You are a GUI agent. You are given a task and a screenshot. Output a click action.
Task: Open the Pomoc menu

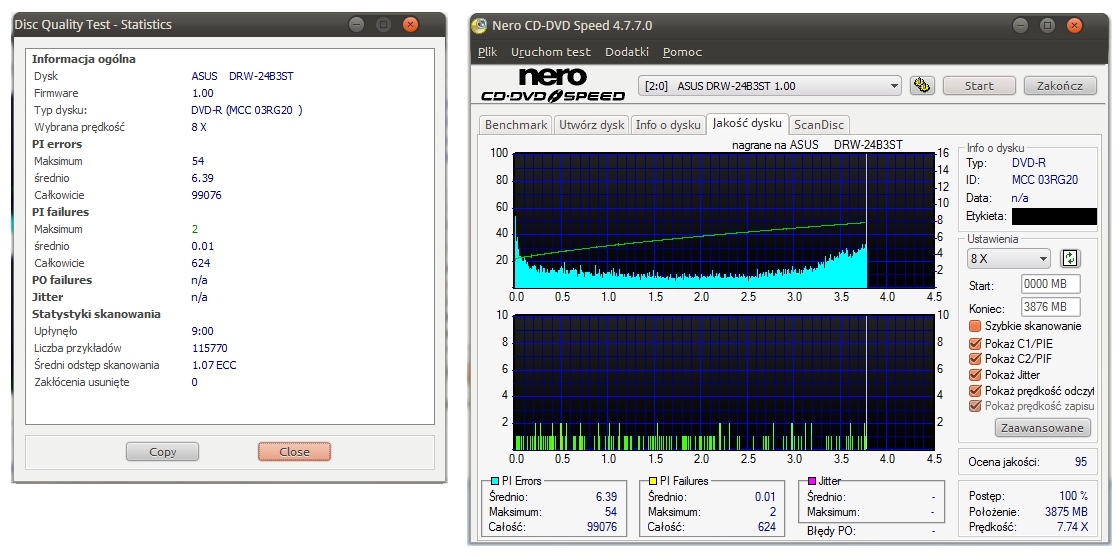(x=682, y=52)
